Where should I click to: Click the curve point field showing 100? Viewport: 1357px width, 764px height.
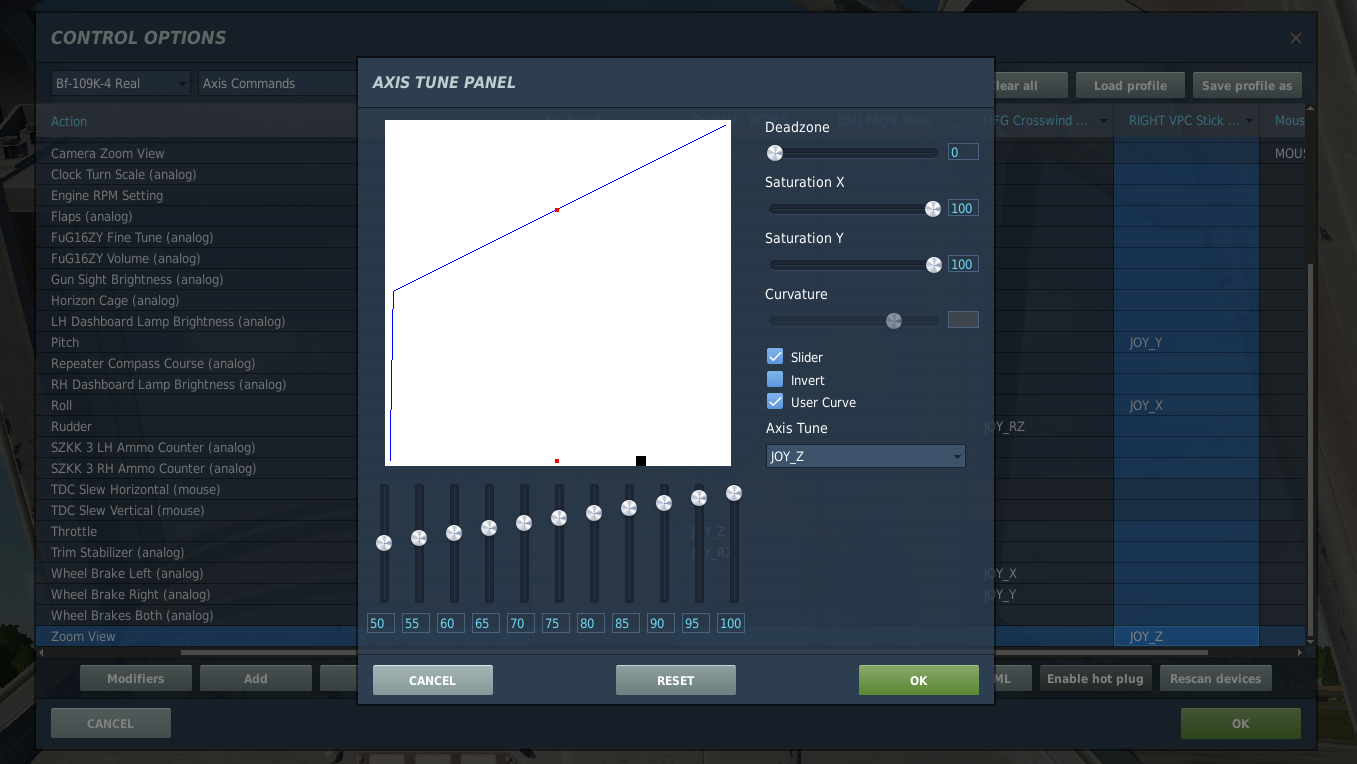(x=731, y=623)
